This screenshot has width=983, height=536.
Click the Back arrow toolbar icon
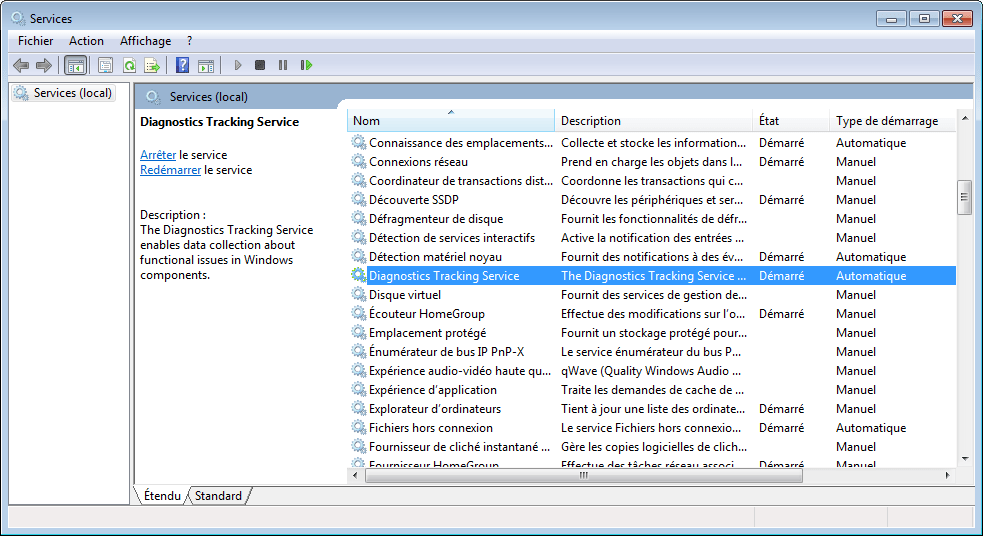(21, 65)
